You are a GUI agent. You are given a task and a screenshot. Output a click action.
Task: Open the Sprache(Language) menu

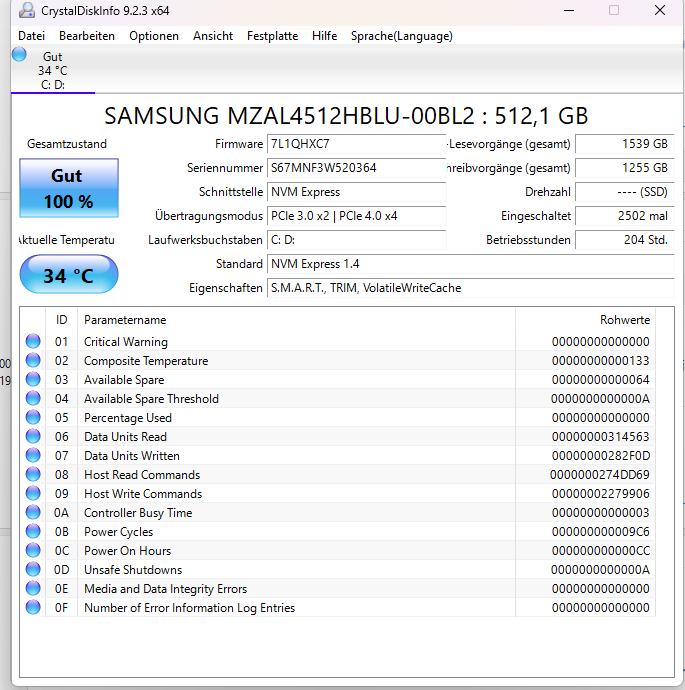(x=401, y=36)
